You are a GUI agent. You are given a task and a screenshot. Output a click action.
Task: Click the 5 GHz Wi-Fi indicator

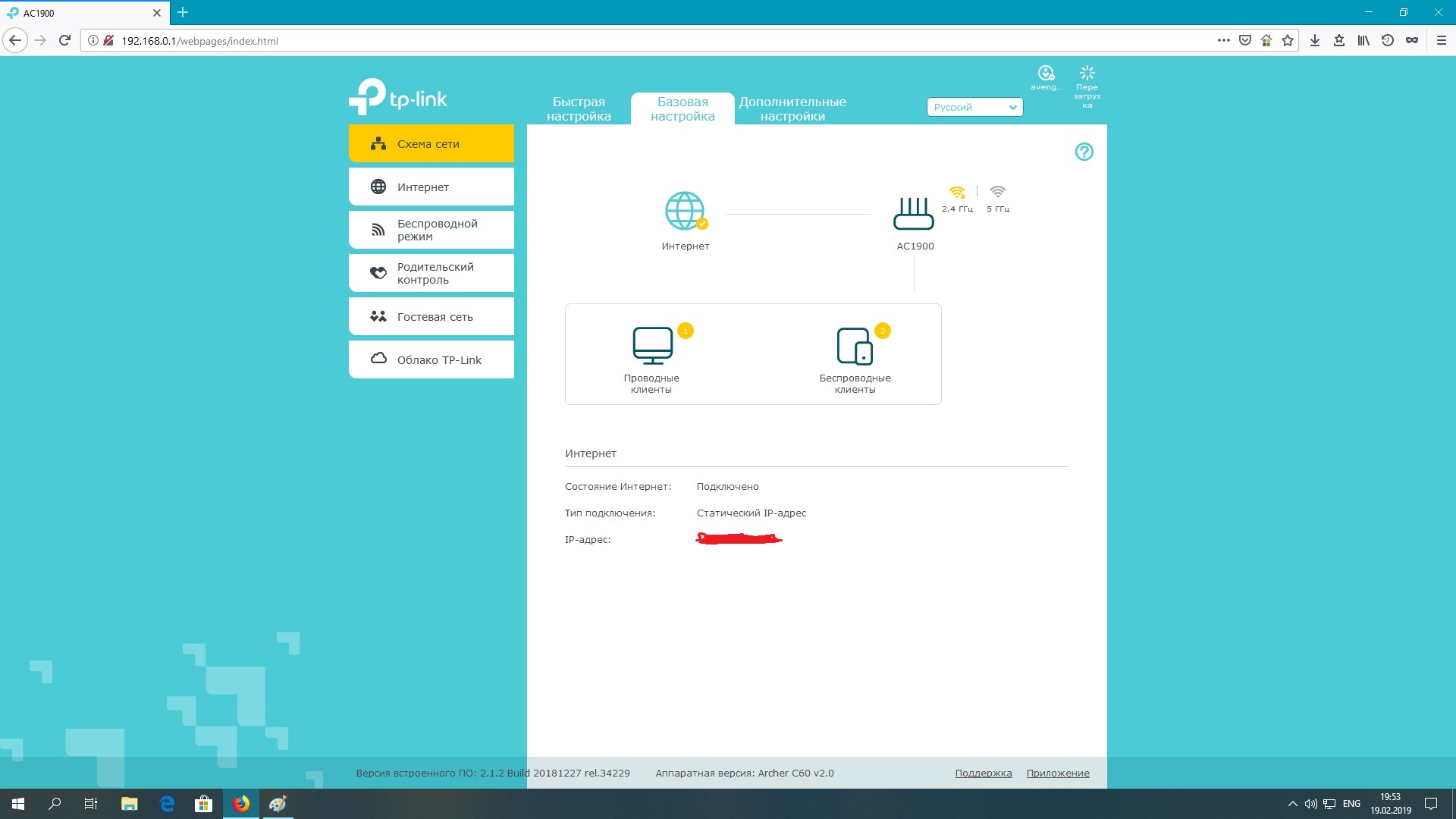(x=997, y=193)
